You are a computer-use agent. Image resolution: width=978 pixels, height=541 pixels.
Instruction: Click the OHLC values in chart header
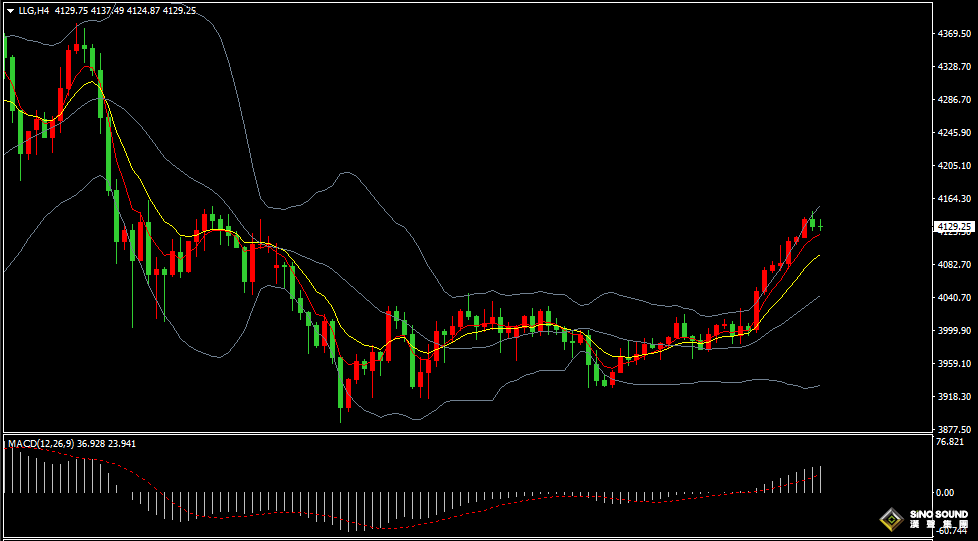(140, 11)
